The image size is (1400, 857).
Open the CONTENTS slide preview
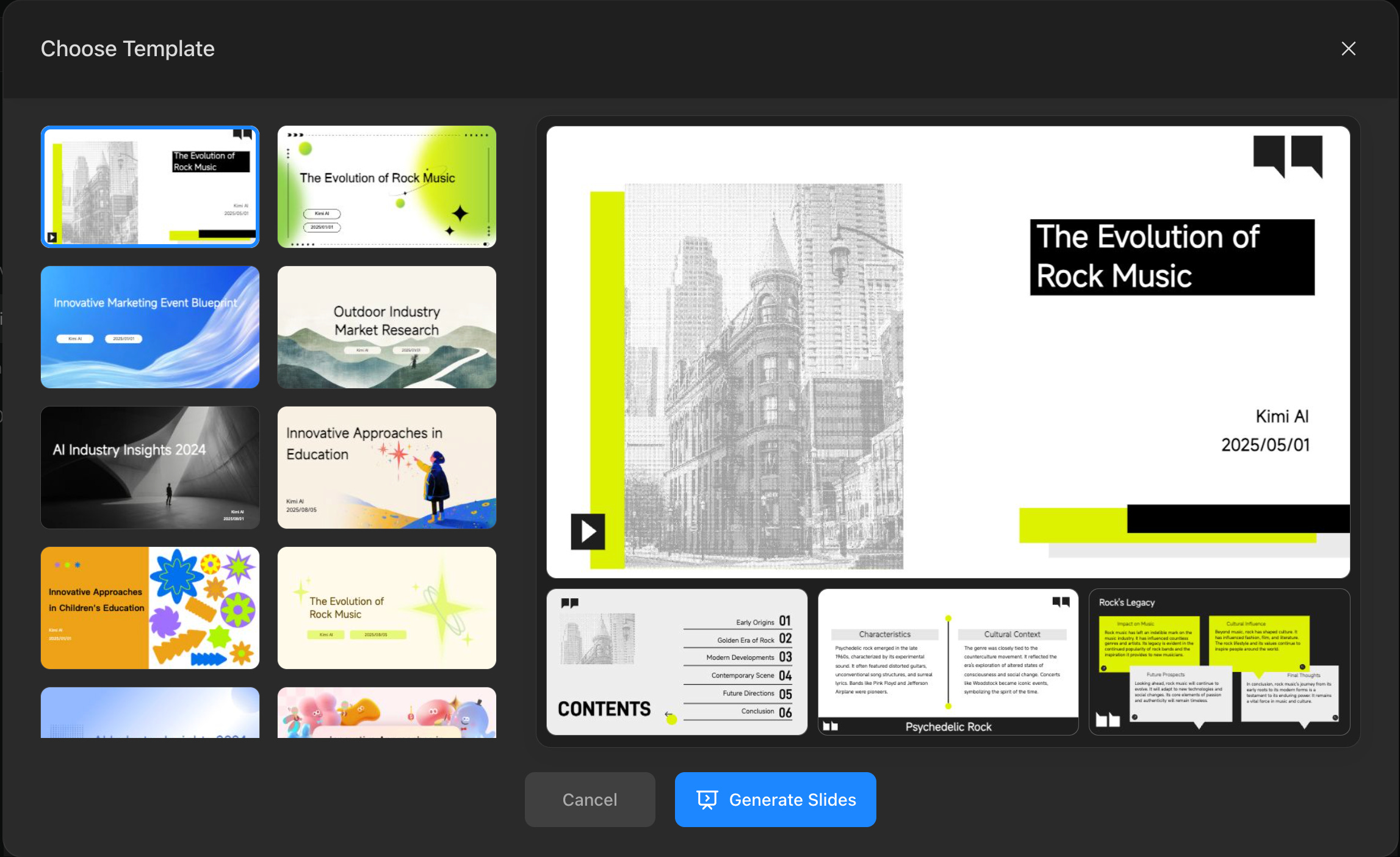coord(677,662)
